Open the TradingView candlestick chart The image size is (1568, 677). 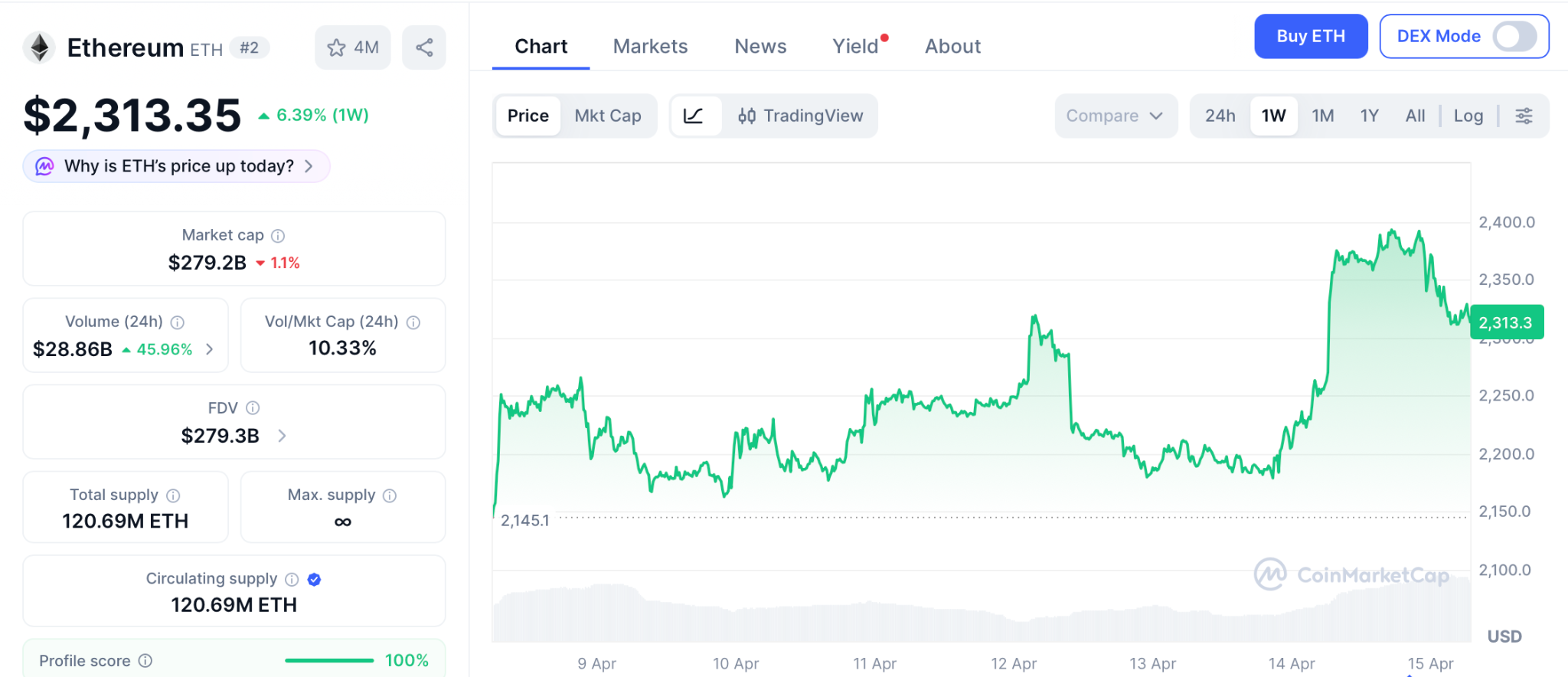pyautogui.click(x=801, y=116)
